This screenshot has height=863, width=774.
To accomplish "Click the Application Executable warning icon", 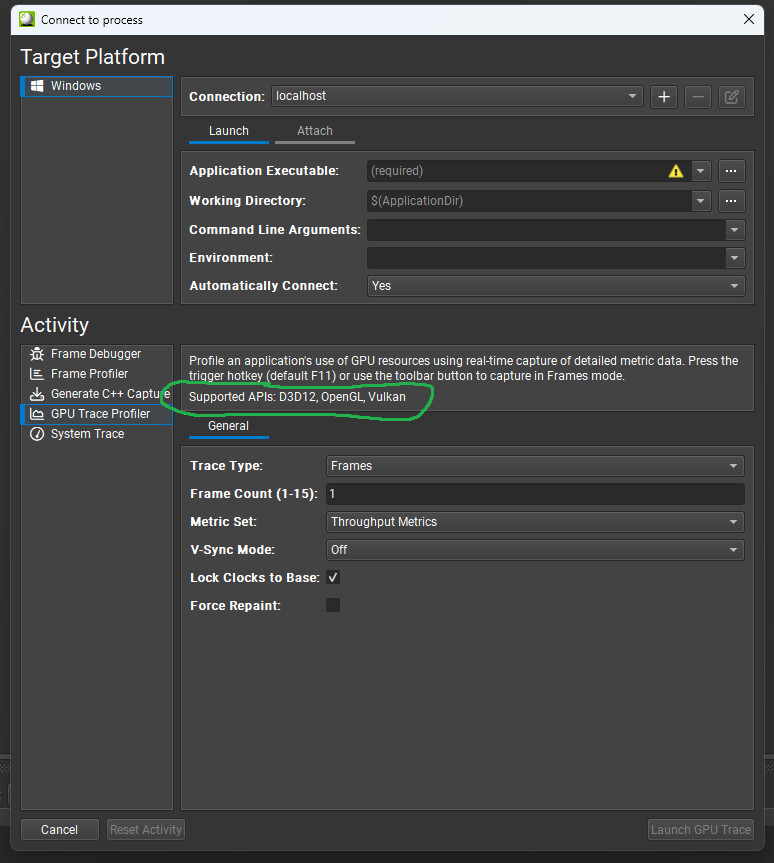I will click(x=676, y=171).
